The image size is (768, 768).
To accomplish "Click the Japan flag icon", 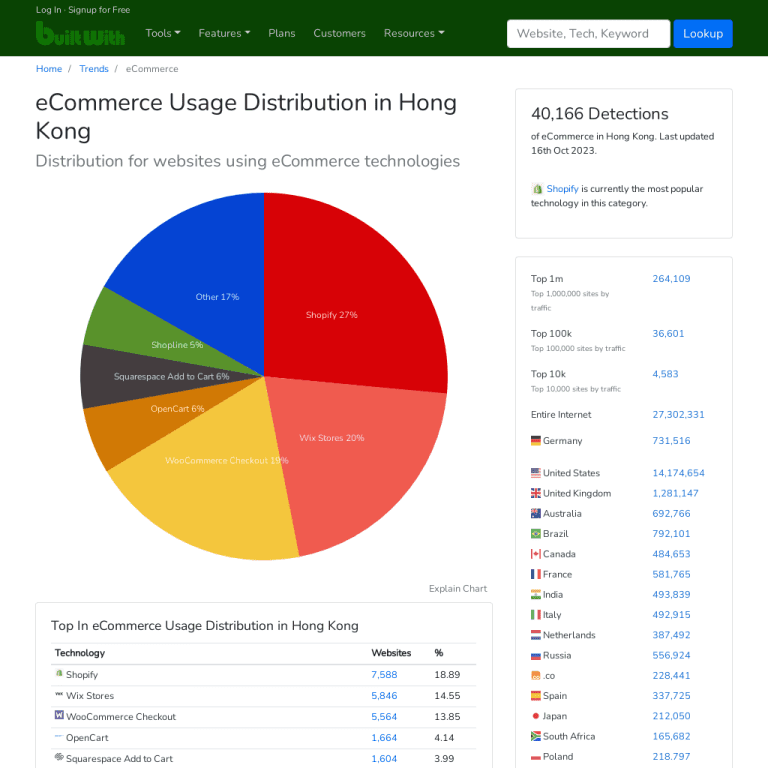I will tap(535, 716).
